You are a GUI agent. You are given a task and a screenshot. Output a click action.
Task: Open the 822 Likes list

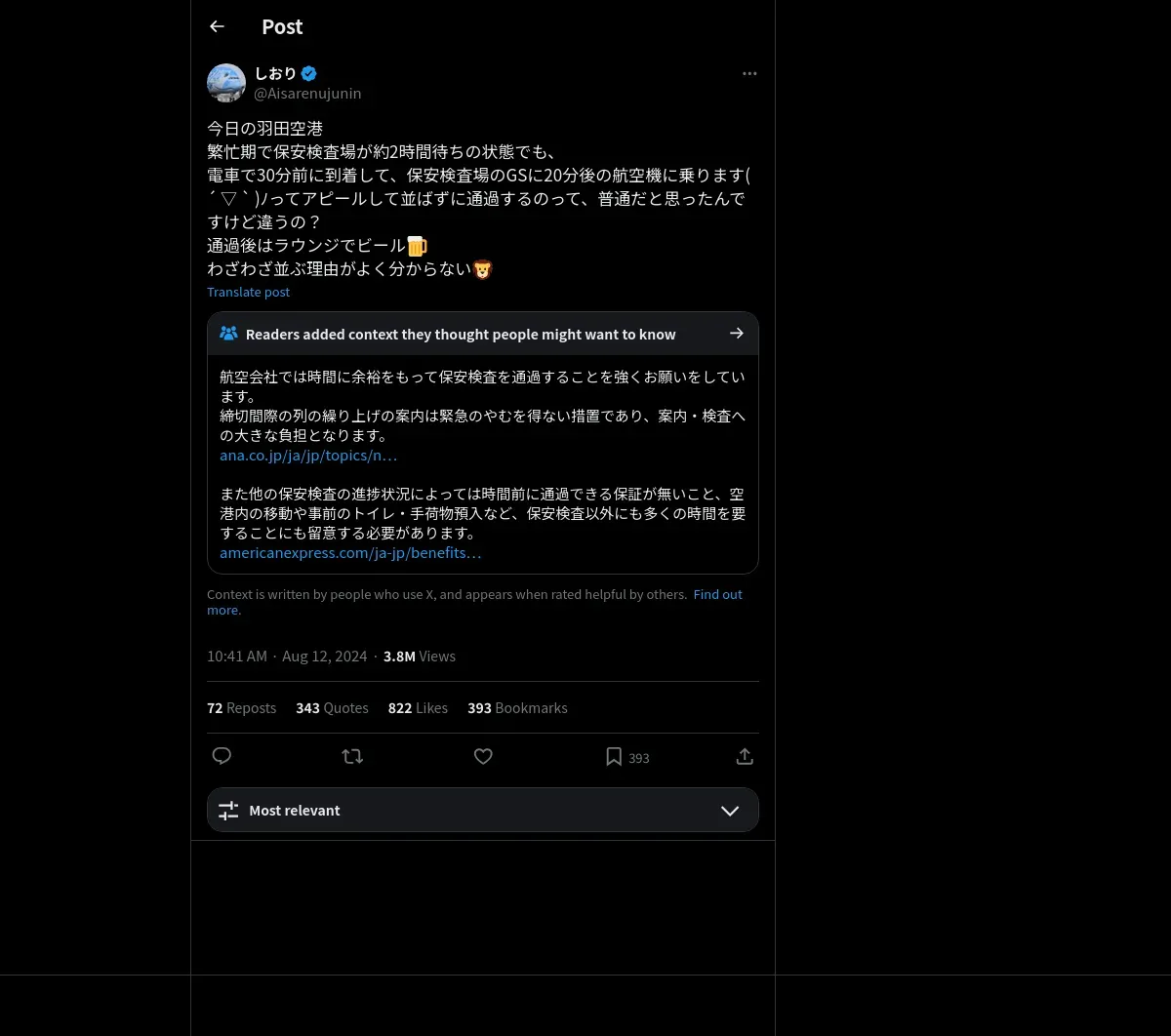[x=418, y=708]
